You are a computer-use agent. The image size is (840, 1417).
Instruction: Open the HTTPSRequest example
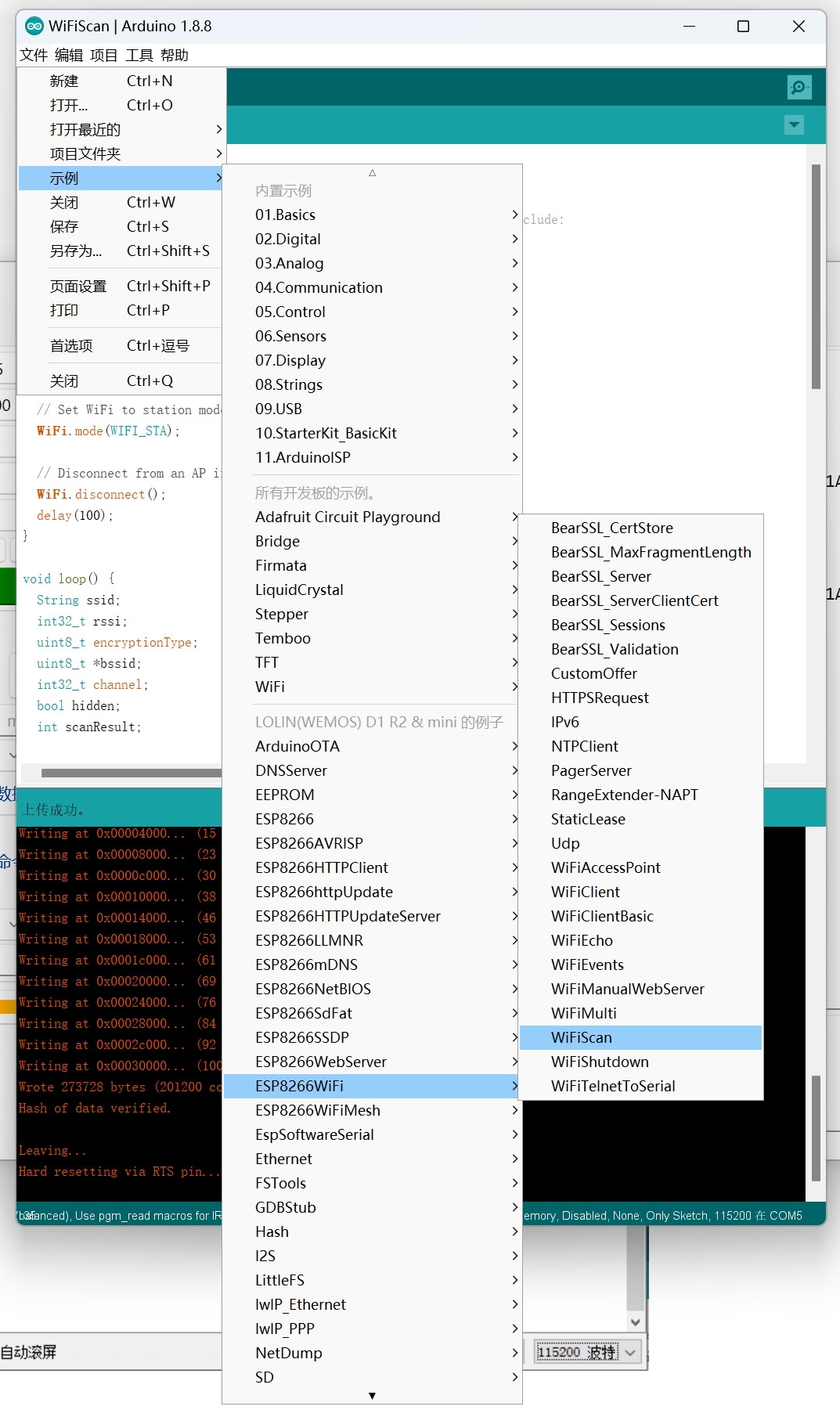[x=641, y=698]
